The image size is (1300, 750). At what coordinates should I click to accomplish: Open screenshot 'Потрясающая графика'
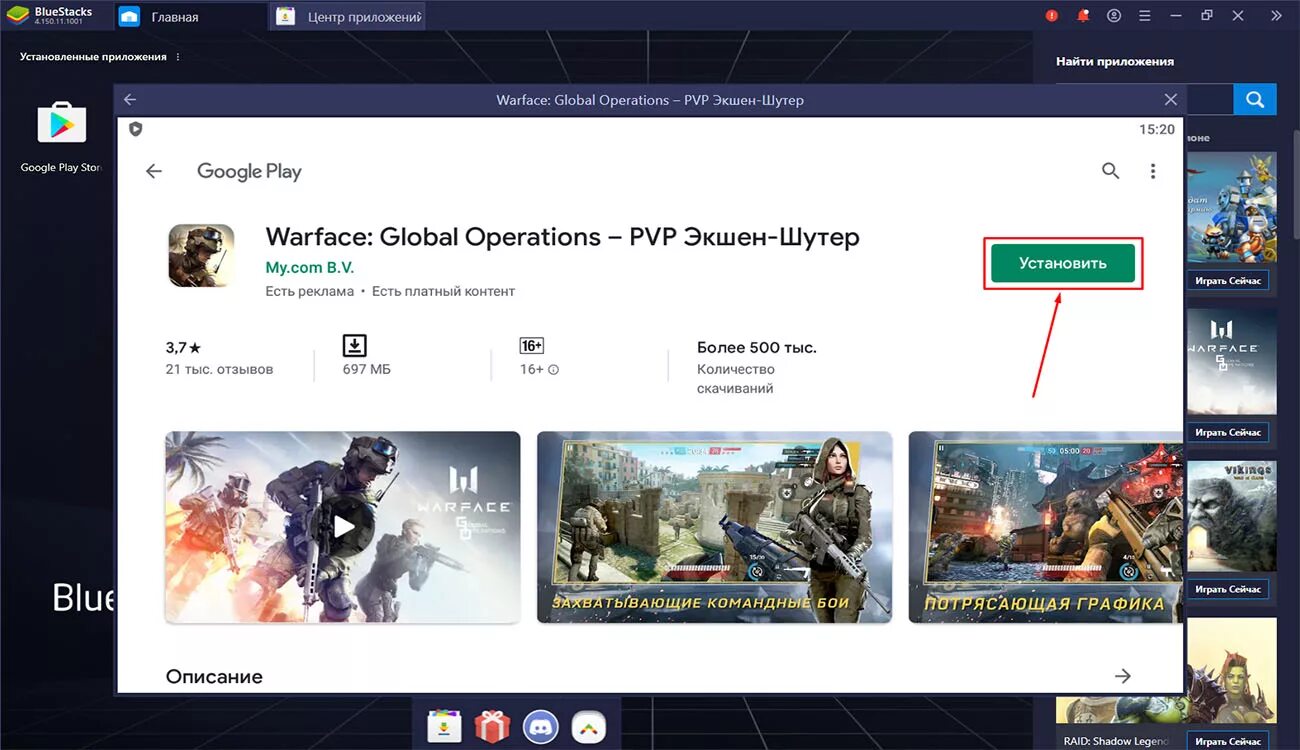1045,527
